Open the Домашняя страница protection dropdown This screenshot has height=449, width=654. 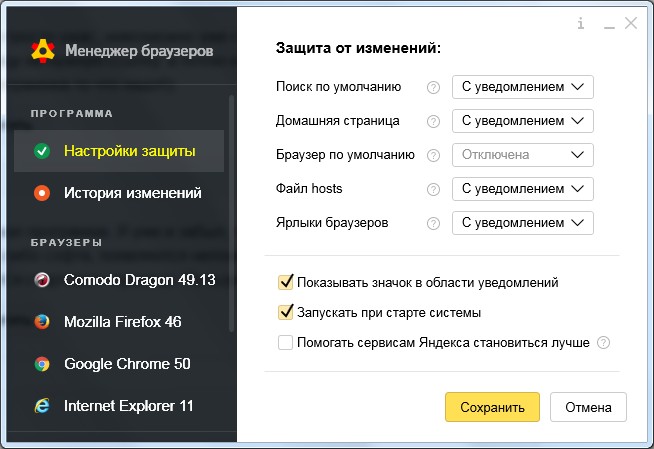(523, 121)
